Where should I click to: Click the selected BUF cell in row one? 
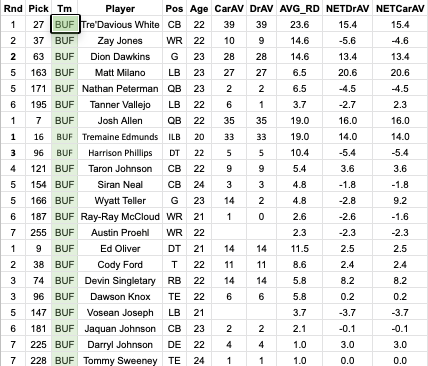[65, 24]
